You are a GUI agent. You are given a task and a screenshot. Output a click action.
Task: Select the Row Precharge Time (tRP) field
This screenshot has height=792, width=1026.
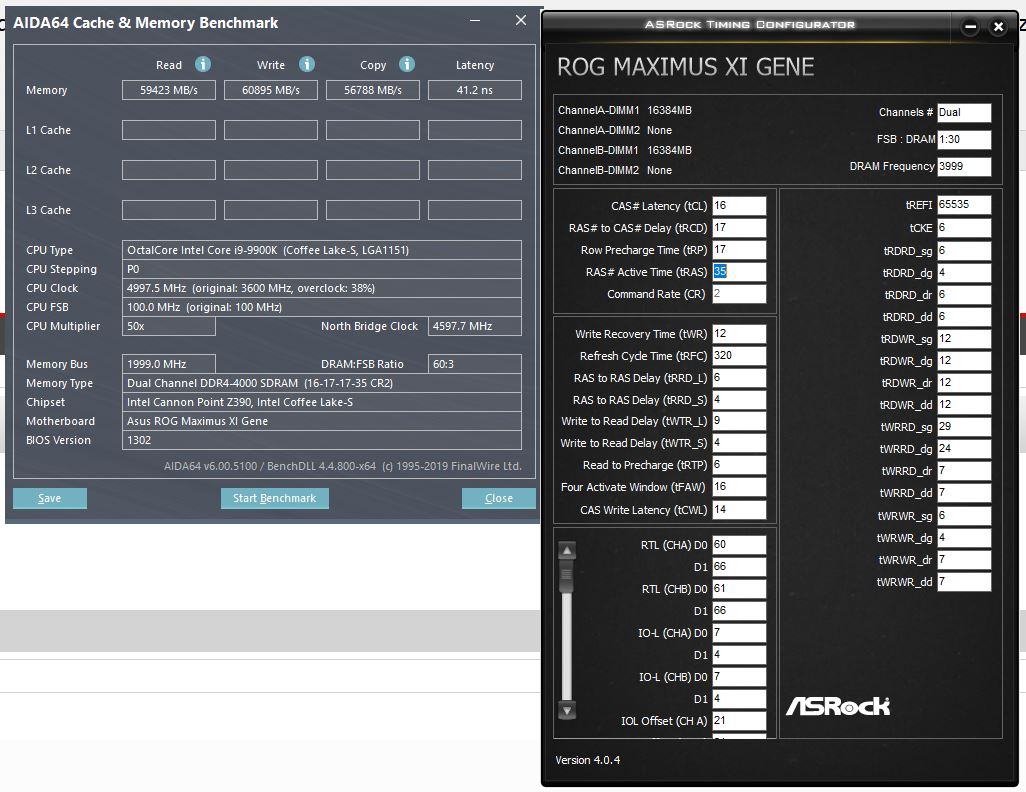[739, 249]
